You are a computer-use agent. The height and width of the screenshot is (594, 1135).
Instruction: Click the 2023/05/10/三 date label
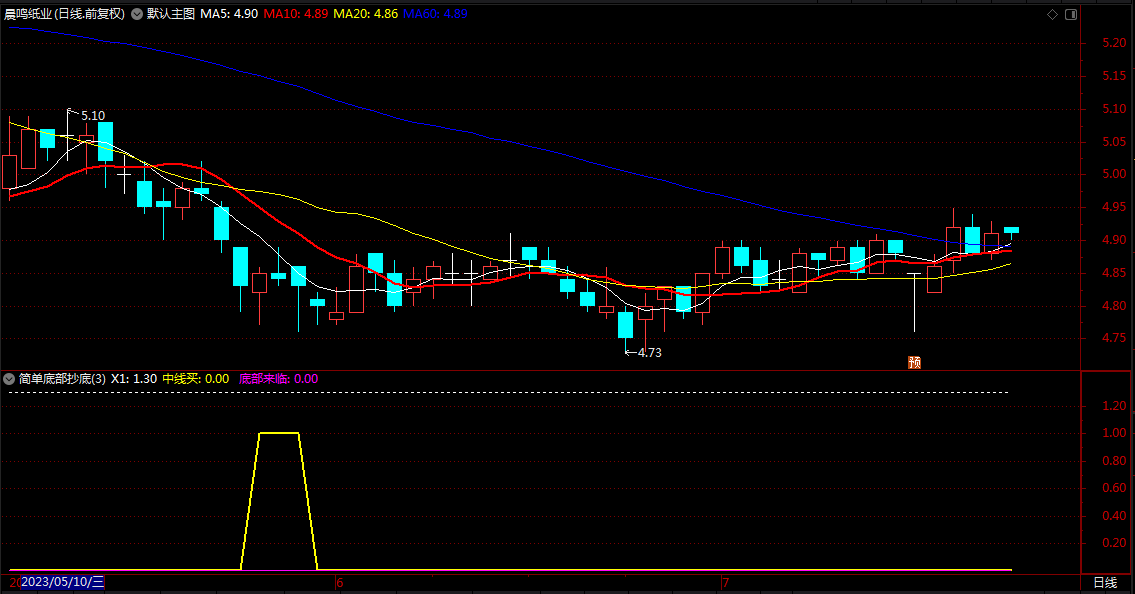[63, 582]
